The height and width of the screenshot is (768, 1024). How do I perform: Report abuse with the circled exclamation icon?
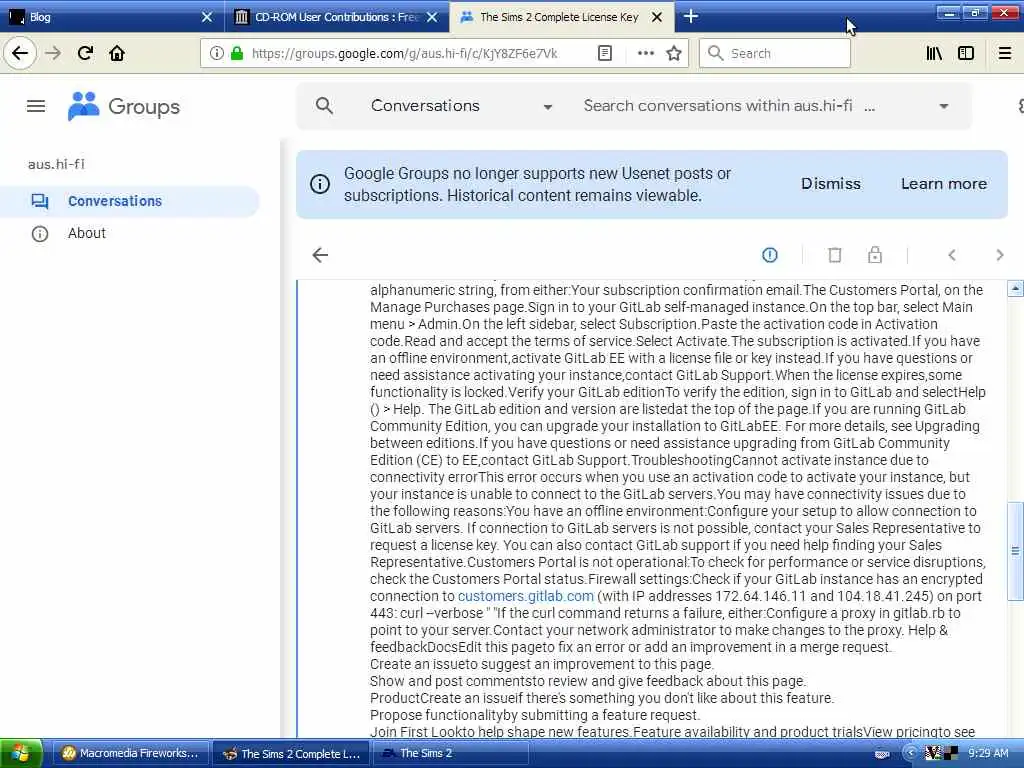pyautogui.click(x=770, y=255)
